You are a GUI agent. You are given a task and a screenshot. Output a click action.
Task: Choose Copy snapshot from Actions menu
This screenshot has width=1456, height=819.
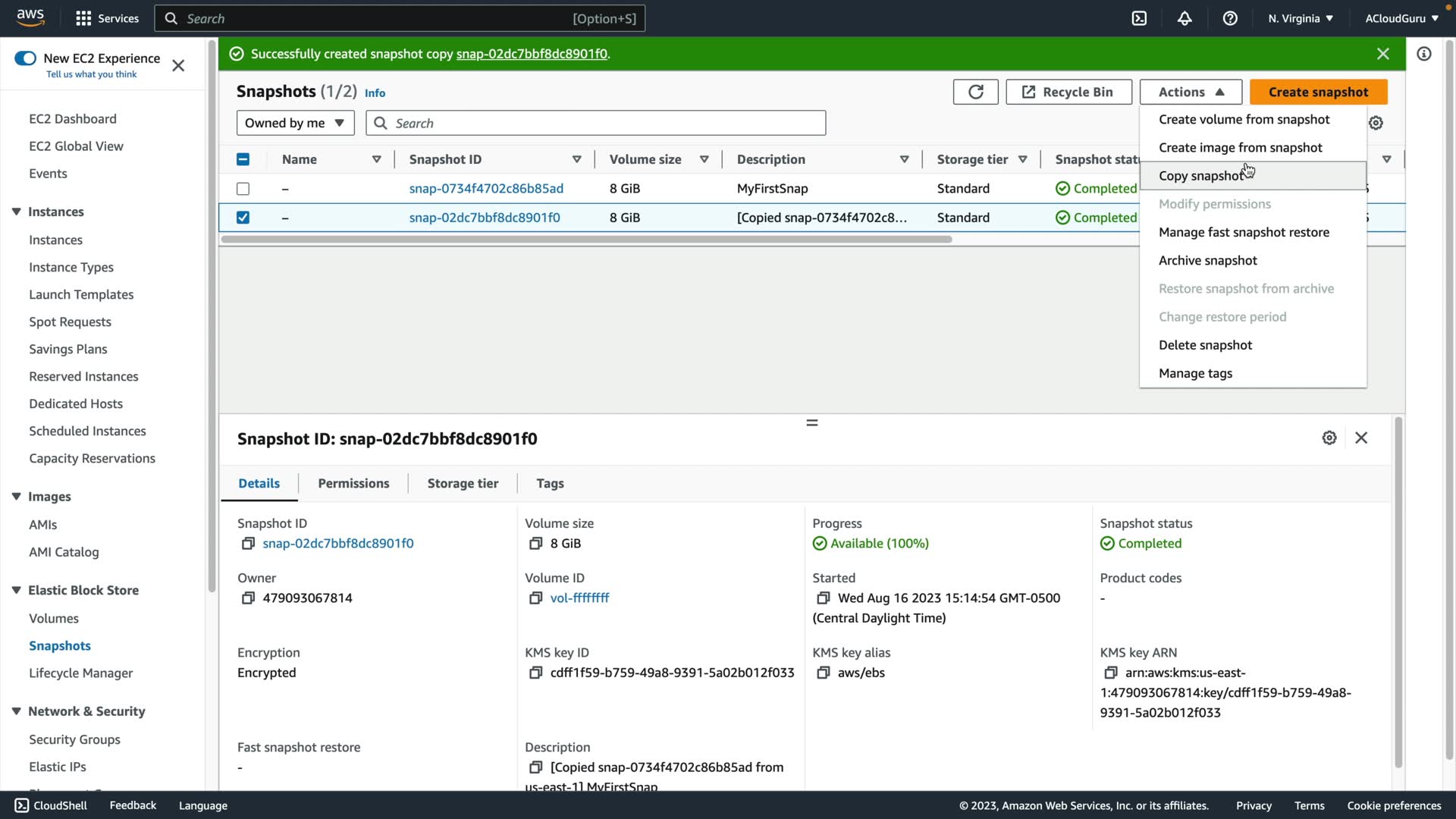(x=1200, y=176)
